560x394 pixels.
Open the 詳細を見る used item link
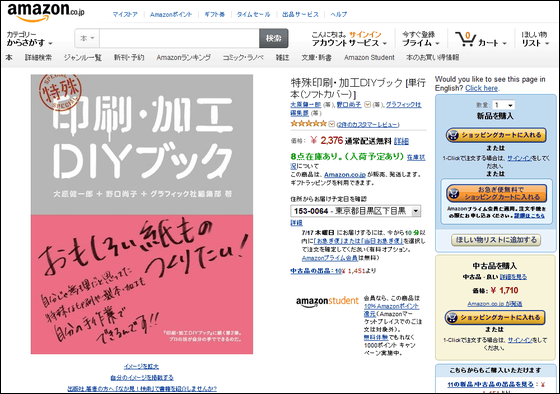[x=513, y=277]
